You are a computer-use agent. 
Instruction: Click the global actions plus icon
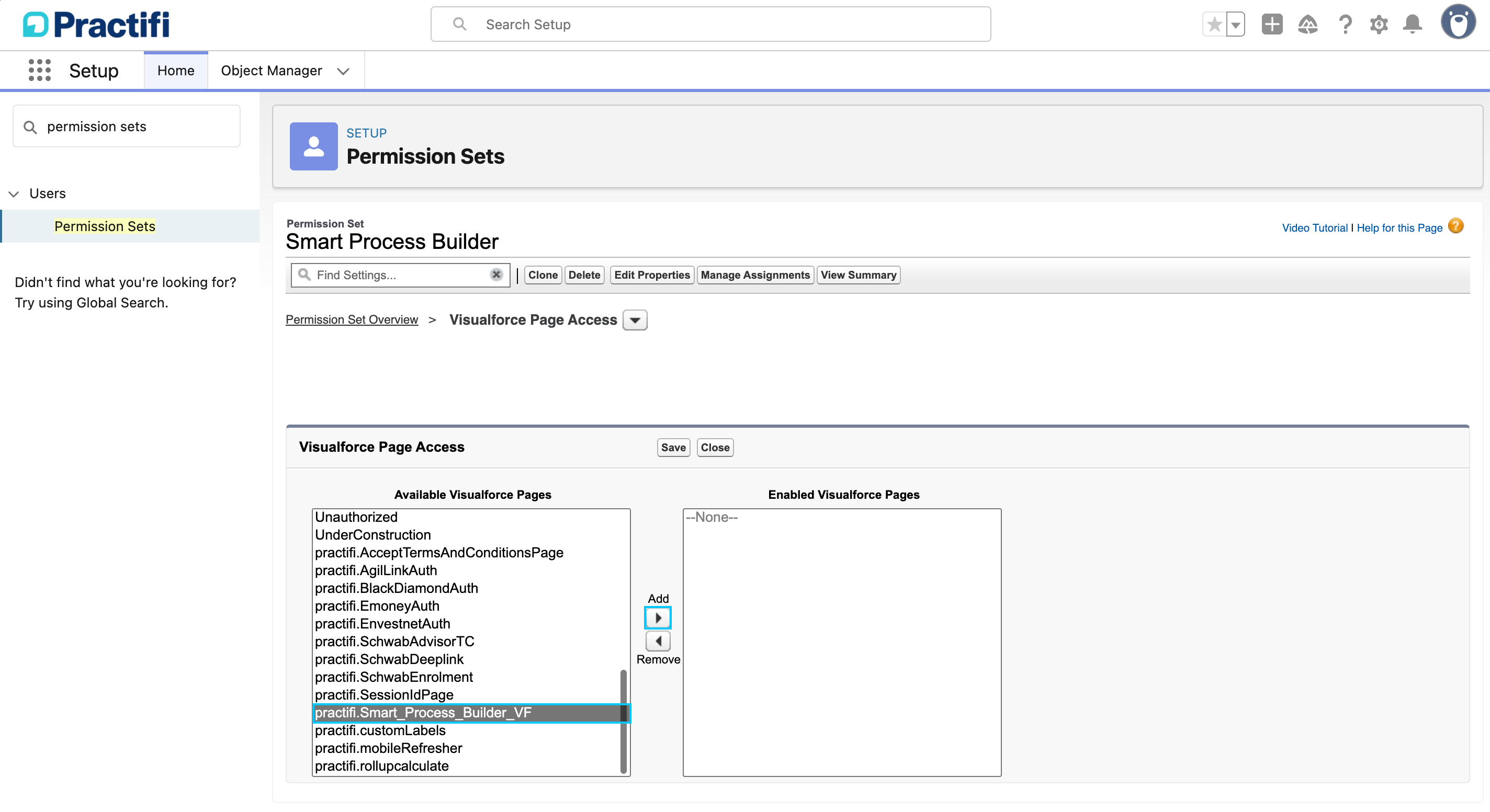tap(1272, 24)
